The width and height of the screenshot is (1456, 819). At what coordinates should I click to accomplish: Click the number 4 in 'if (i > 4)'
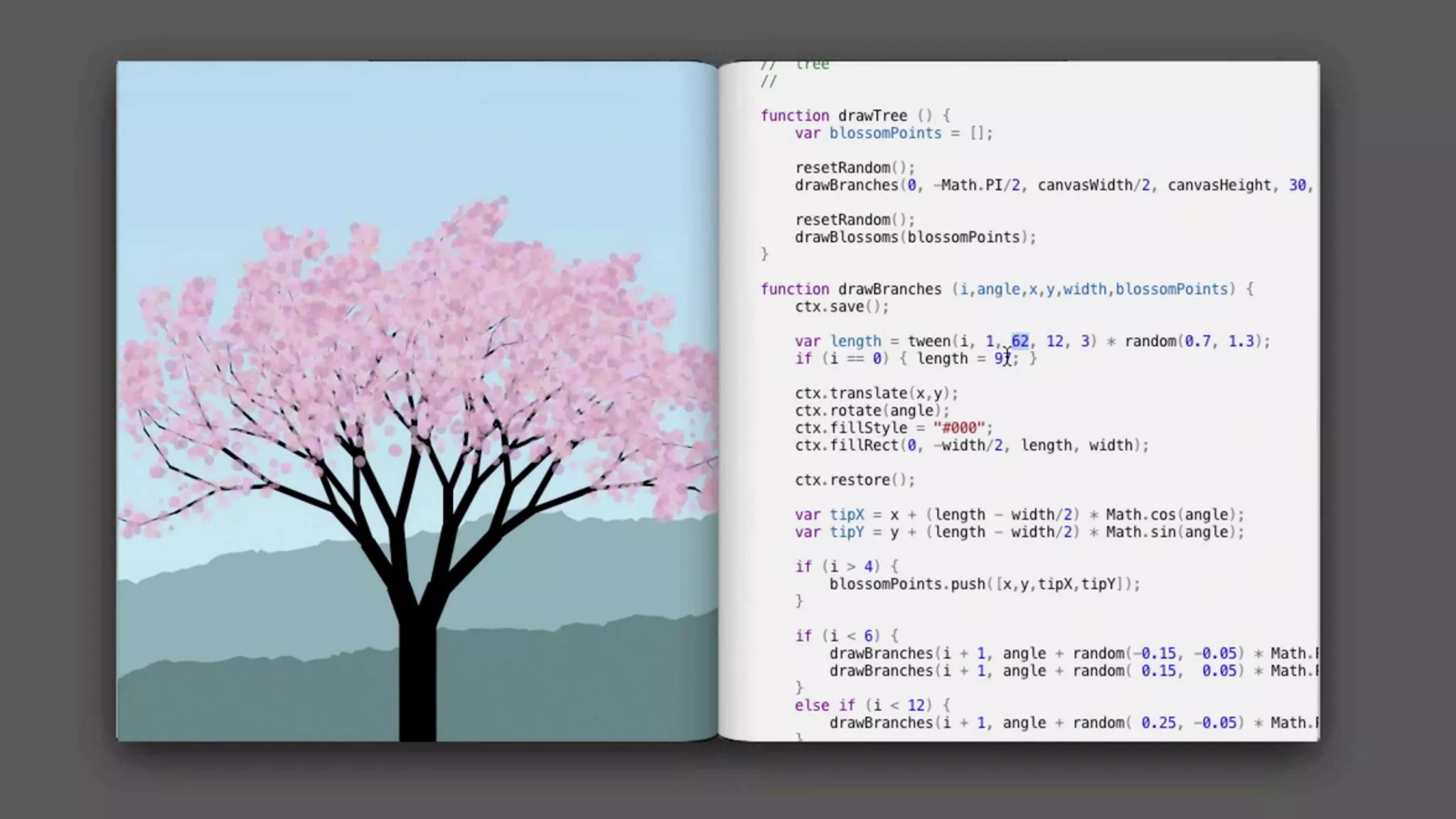pyautogui.click(x=868, y=567)
